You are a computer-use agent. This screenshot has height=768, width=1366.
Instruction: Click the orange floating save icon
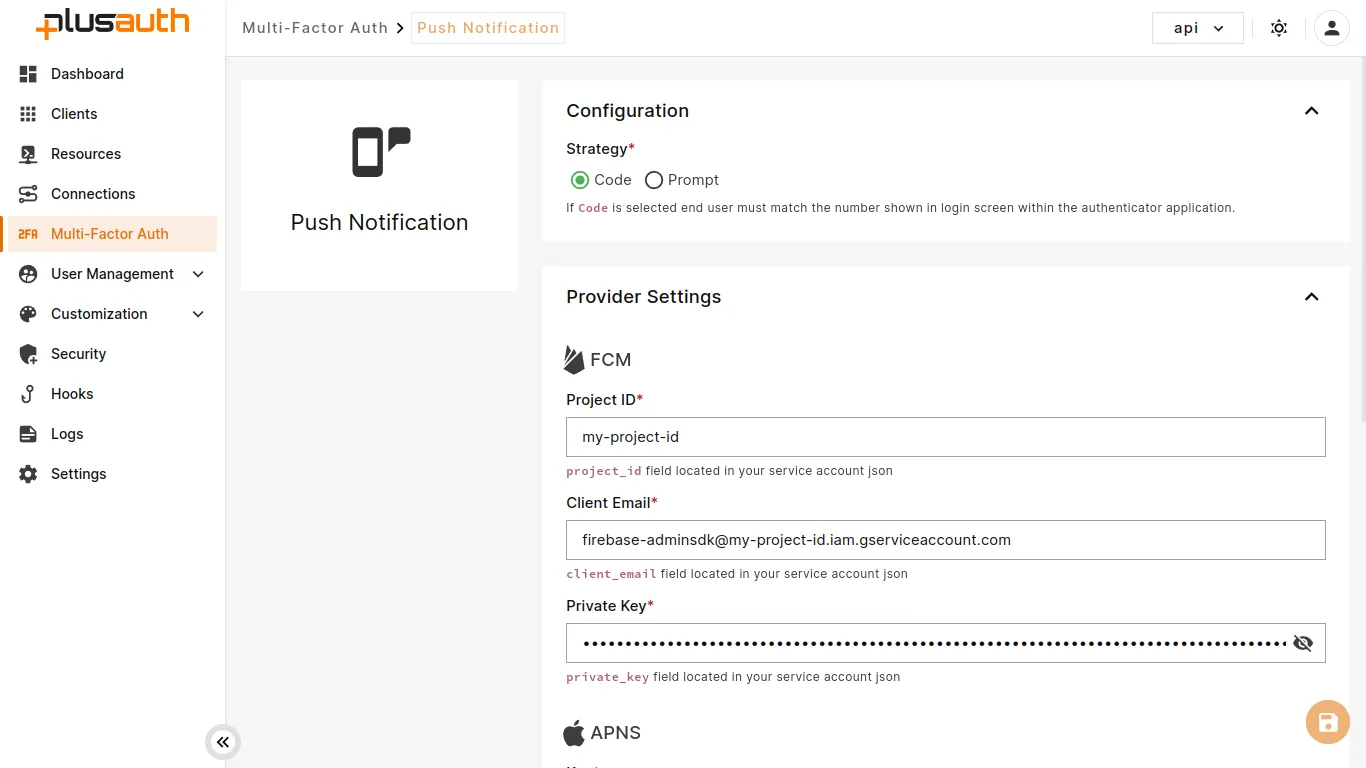(1327, 722)
